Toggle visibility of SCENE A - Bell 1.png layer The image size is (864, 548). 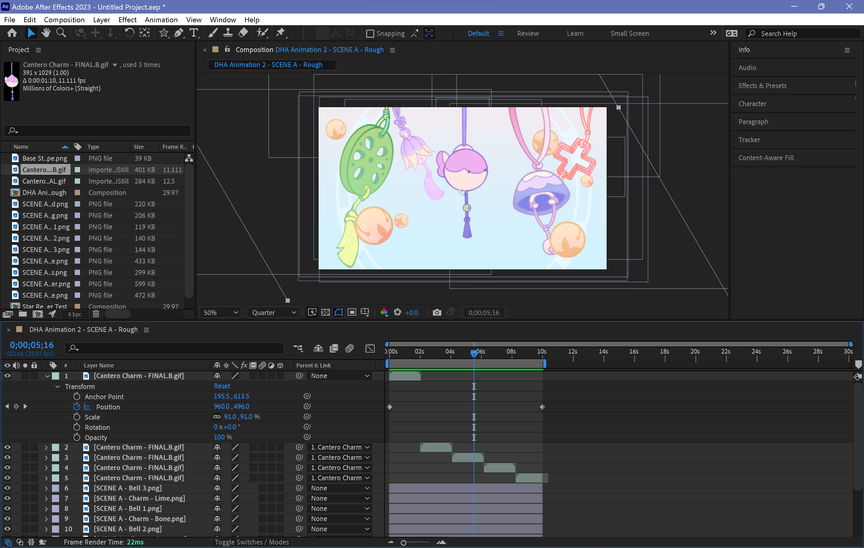(7, 509)
